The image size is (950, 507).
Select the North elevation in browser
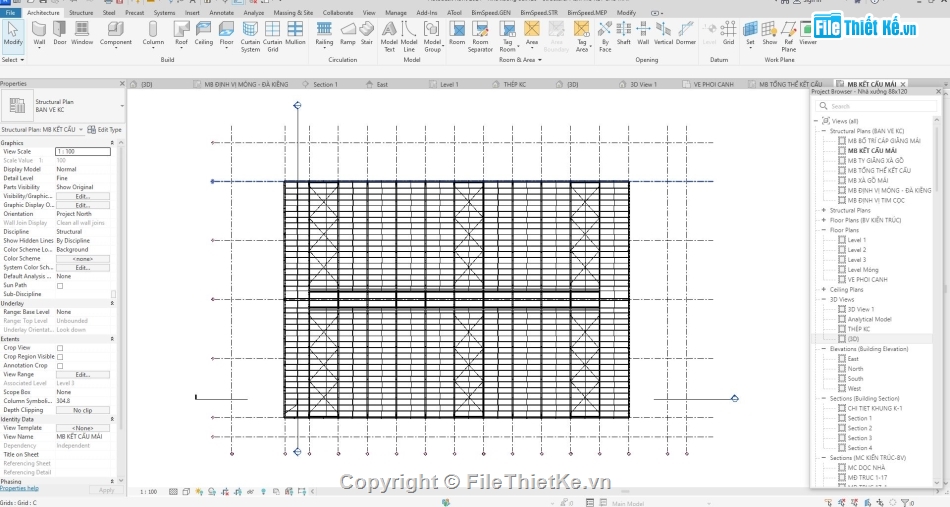point(855,369)
